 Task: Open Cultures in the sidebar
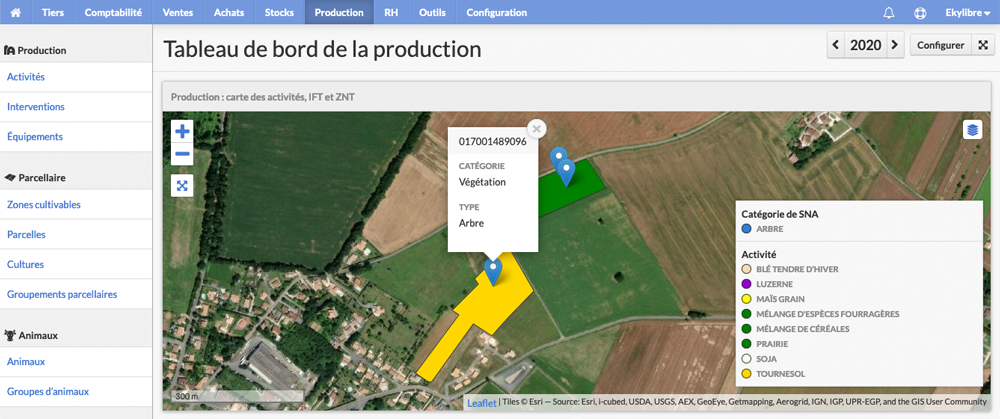coord(25,264)
